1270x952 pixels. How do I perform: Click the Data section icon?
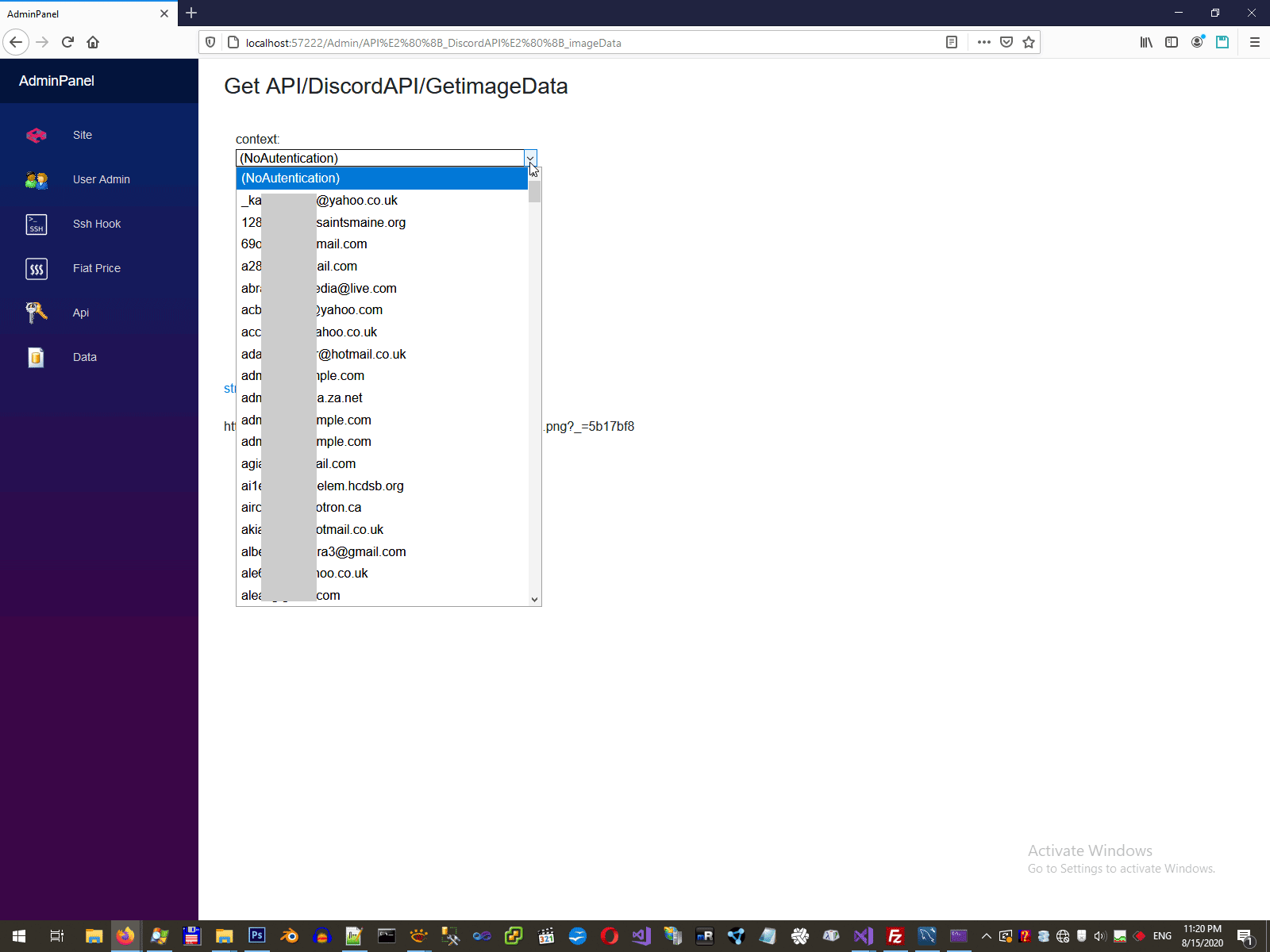(x=37, y=357)
